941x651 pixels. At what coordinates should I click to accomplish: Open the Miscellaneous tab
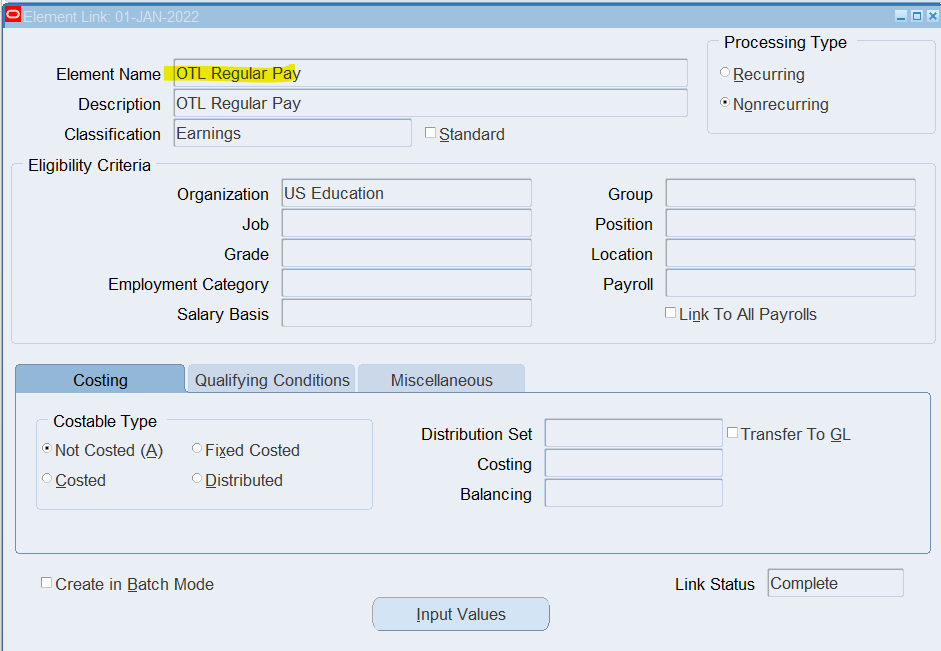(x=441, y=380)
